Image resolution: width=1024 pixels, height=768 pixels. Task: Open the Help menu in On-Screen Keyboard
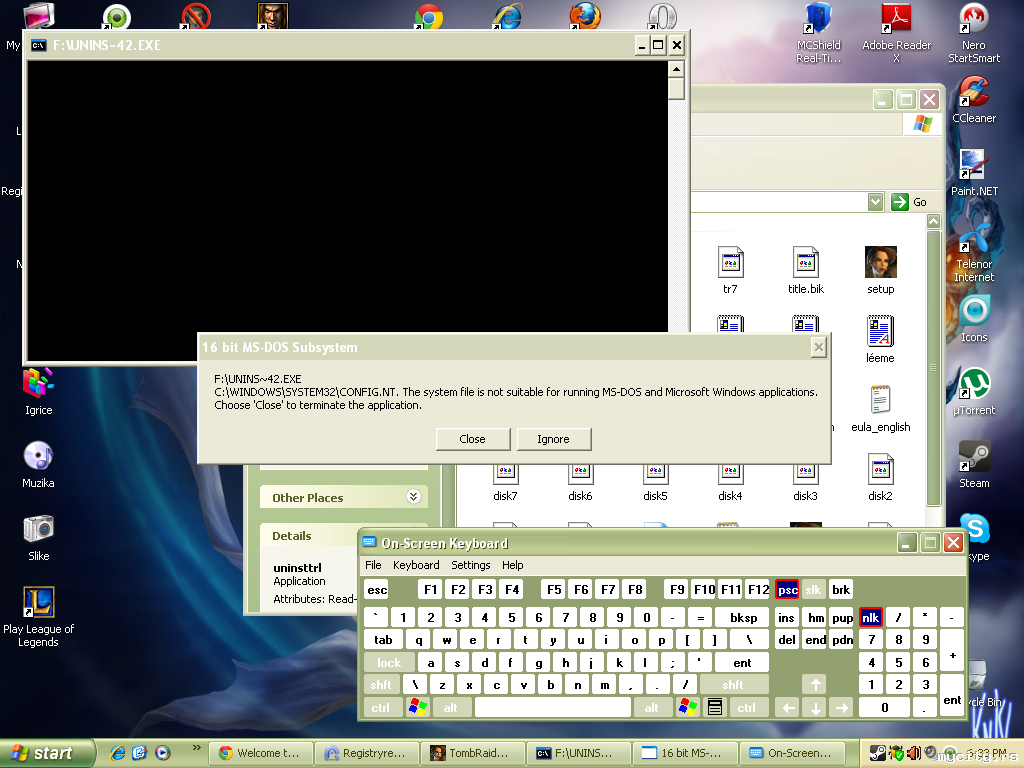click(513, 565)
